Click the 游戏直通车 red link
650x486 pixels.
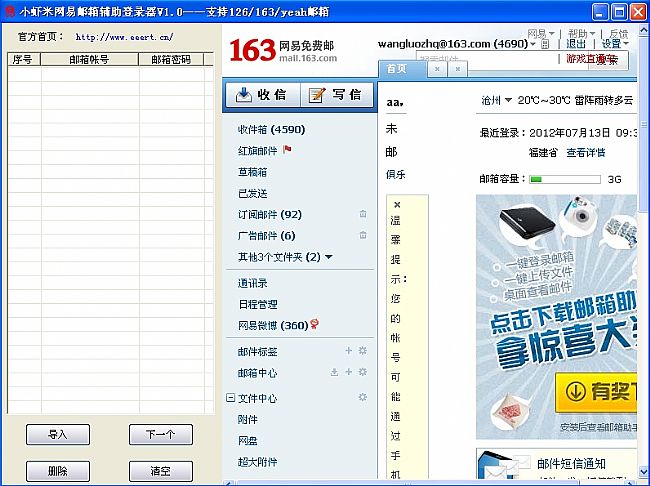pos(590,59)
